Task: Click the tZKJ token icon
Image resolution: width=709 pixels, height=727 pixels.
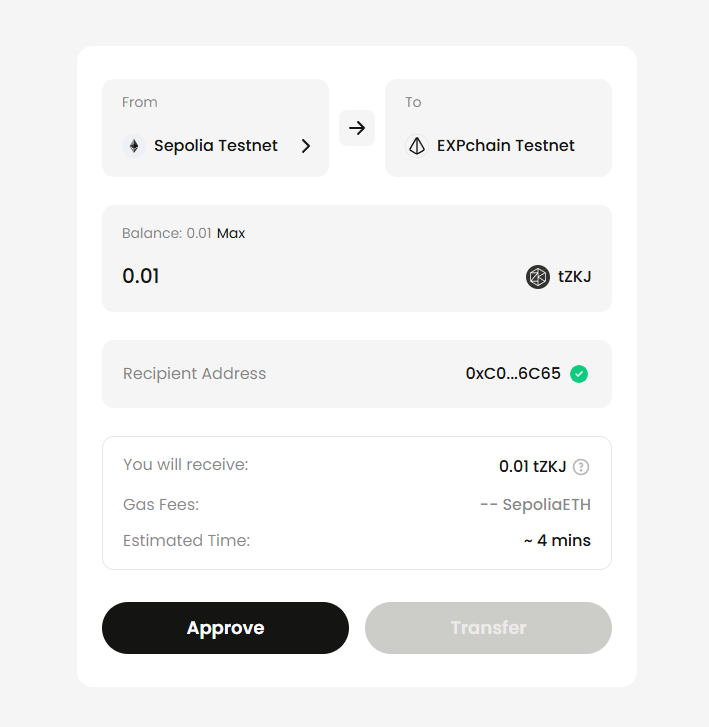Action: [538, 277]
